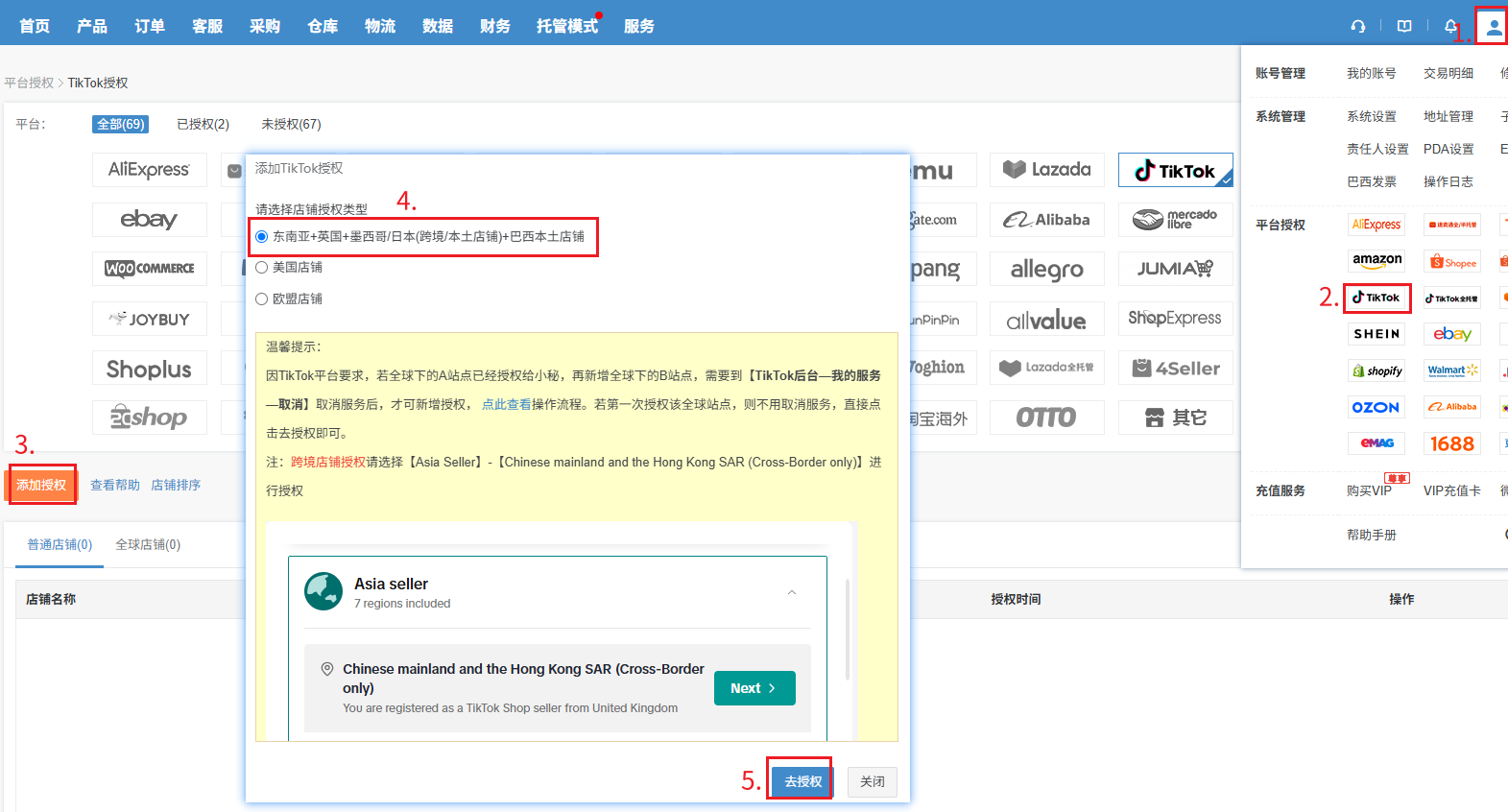Open SHEIN in the account dropdown panel
The height and width of the screenshot is (812, 1508).
pyautogui.click(x=1376, y=334)
